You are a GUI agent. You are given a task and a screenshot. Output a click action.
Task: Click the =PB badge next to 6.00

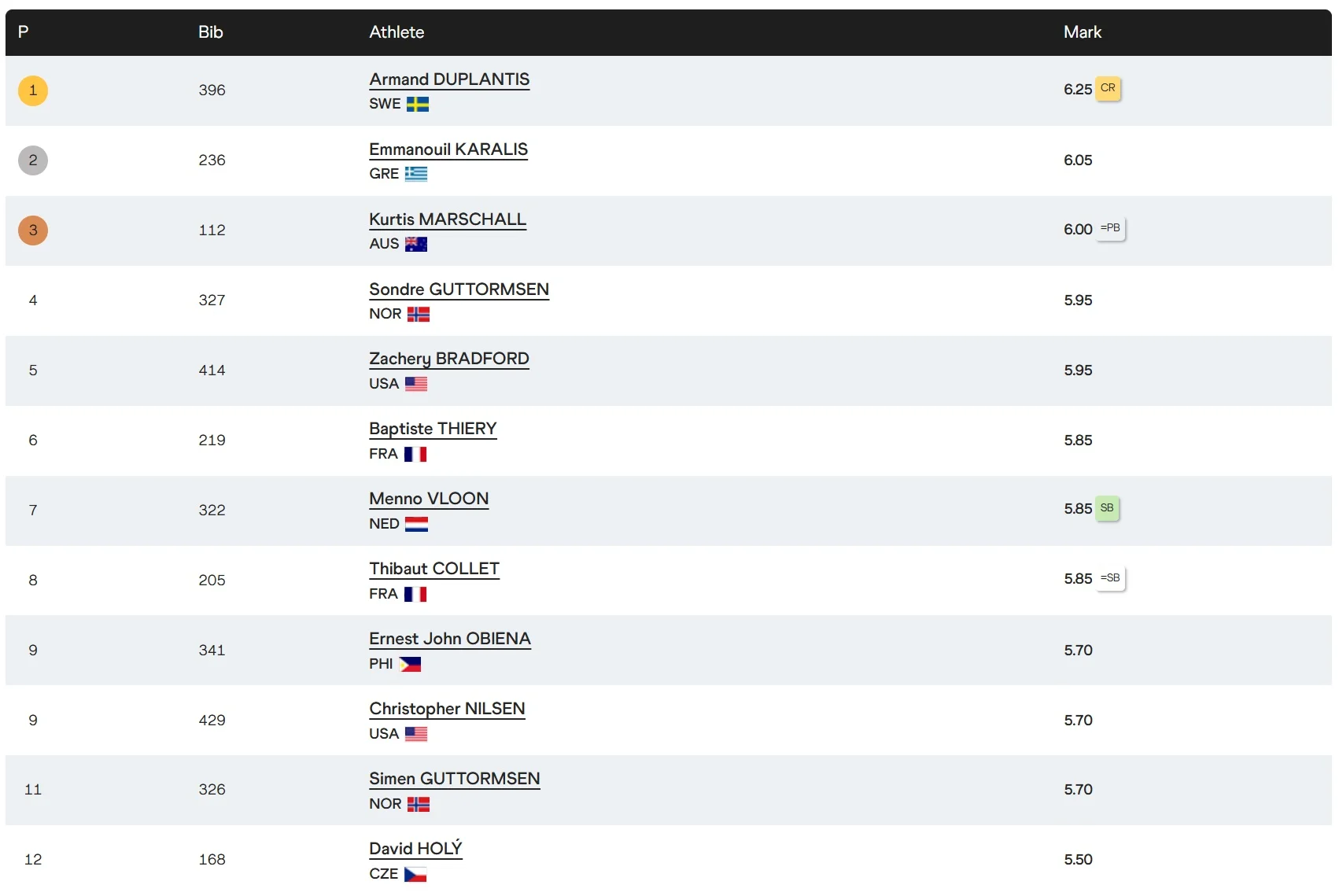coord(1110,228)
